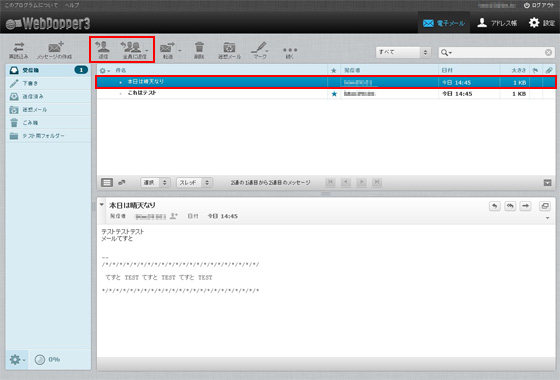Switch to the アドレス帳 address book tab
This screenshot has width=560, height=380.
pyautogui.click(x=497, y=23)
